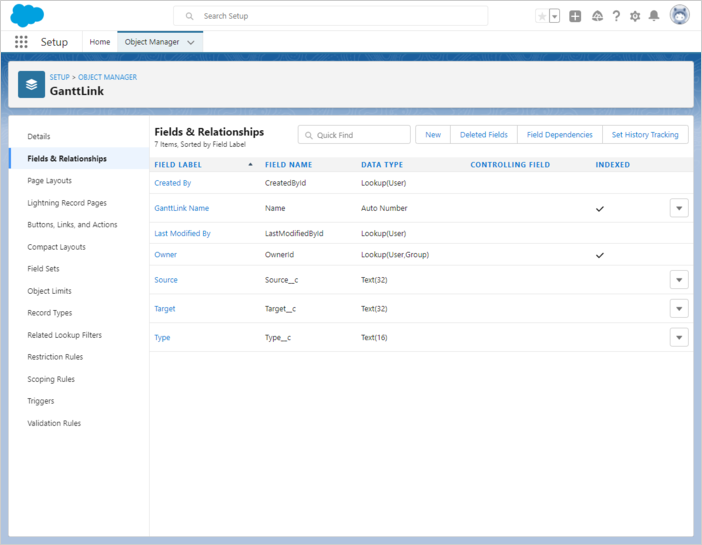The width and height of the screenshot is (702, 545).
Task: Switch to the Home tab
Action: coord(100,42)
